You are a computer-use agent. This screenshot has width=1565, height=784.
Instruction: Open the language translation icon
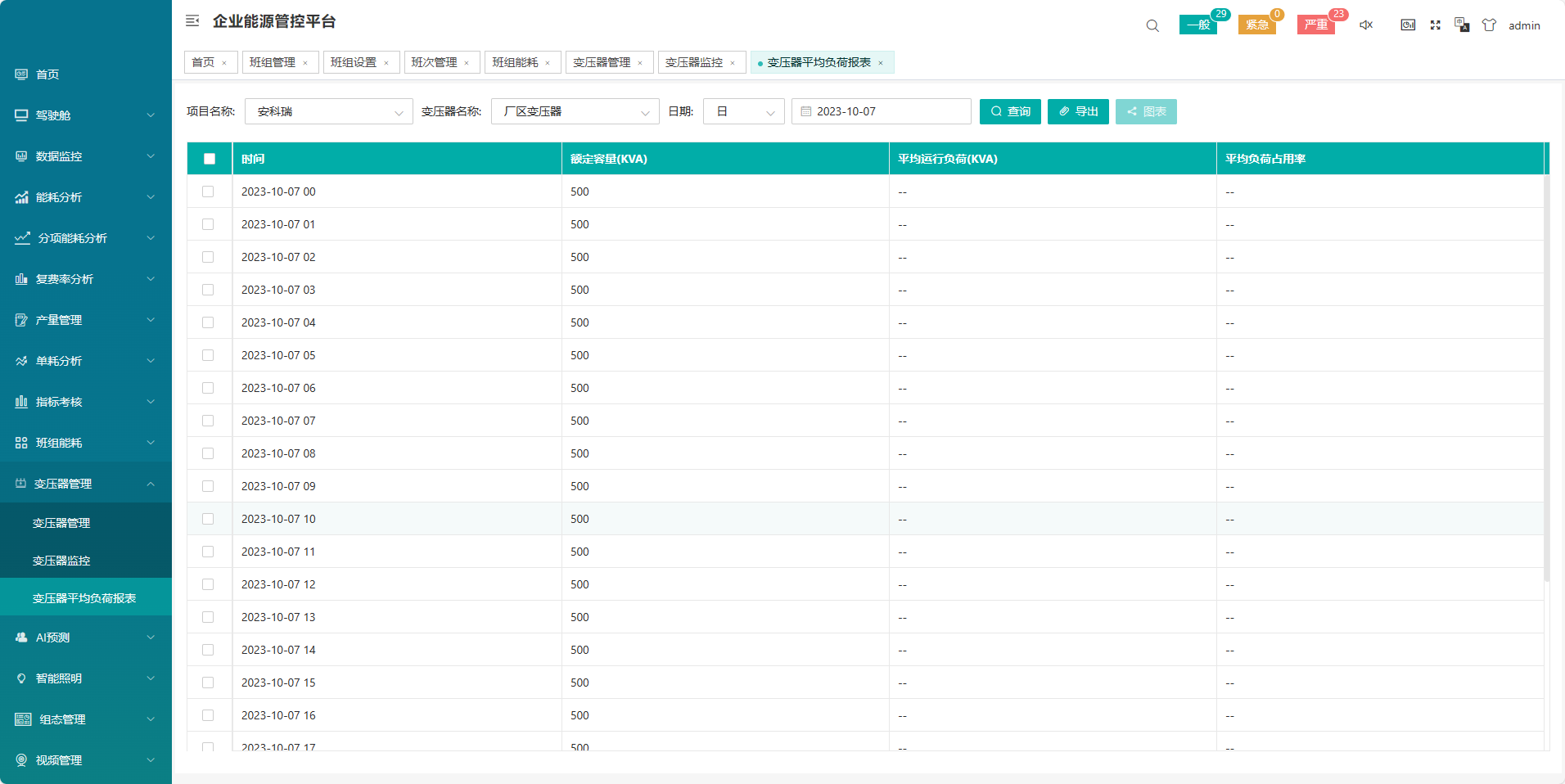pos(1462,25)
